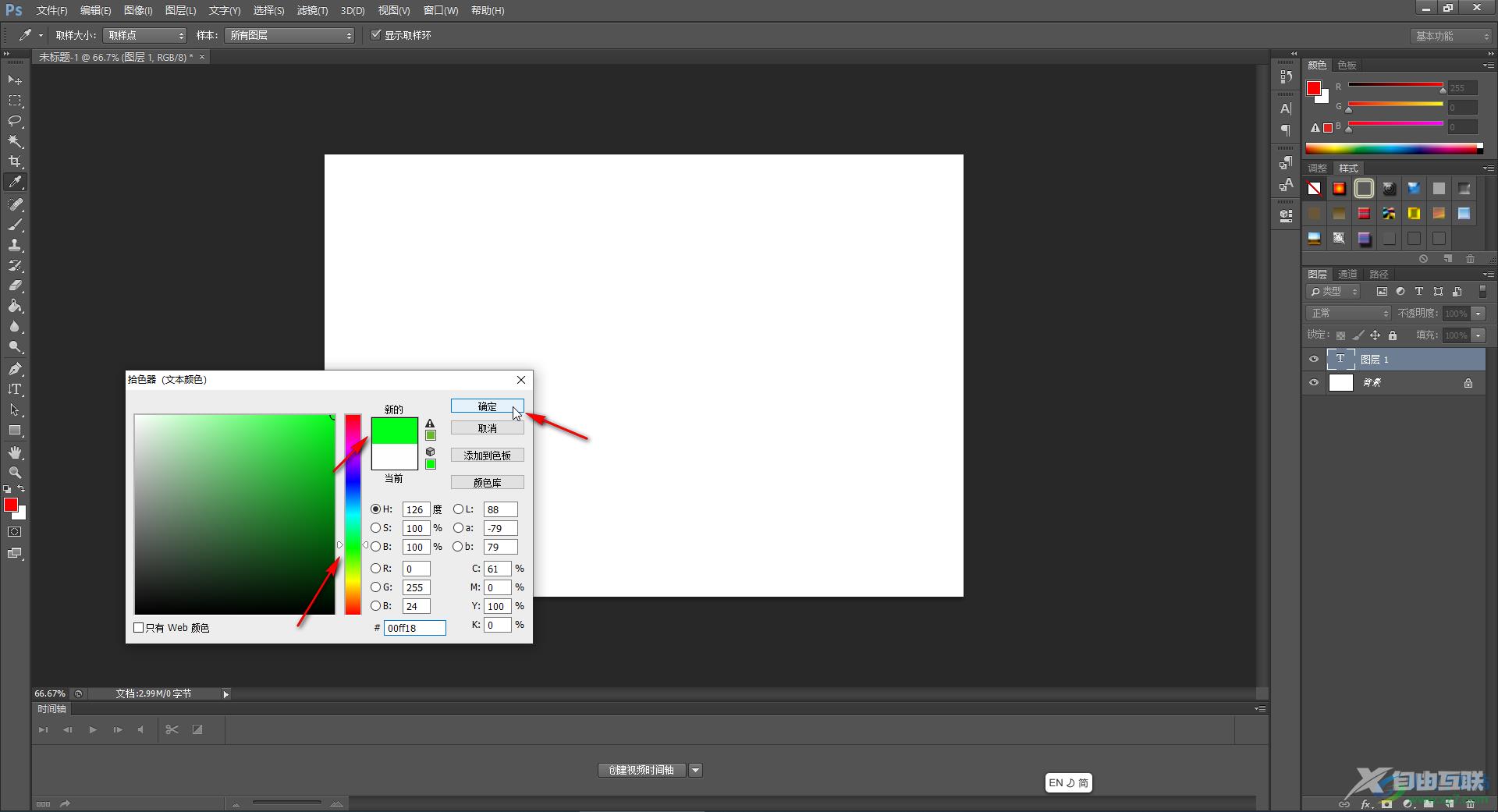Open the 填充 dropdown arrow
The image size is (1498, 812).
1478,335
